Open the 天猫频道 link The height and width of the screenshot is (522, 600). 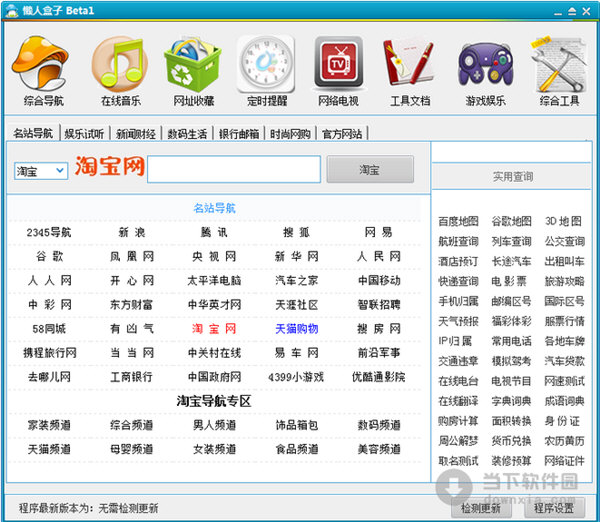click(x=49, y=449)
